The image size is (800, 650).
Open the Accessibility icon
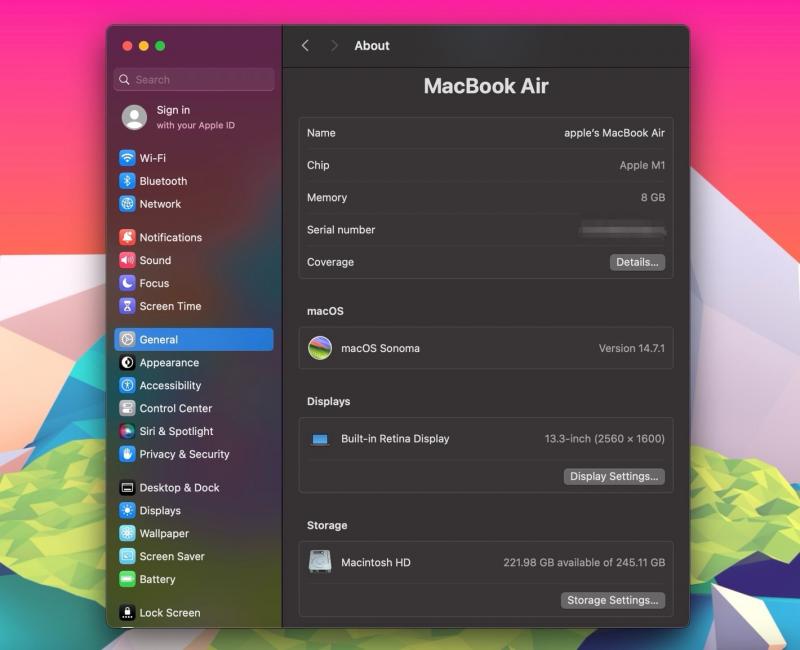127,385
